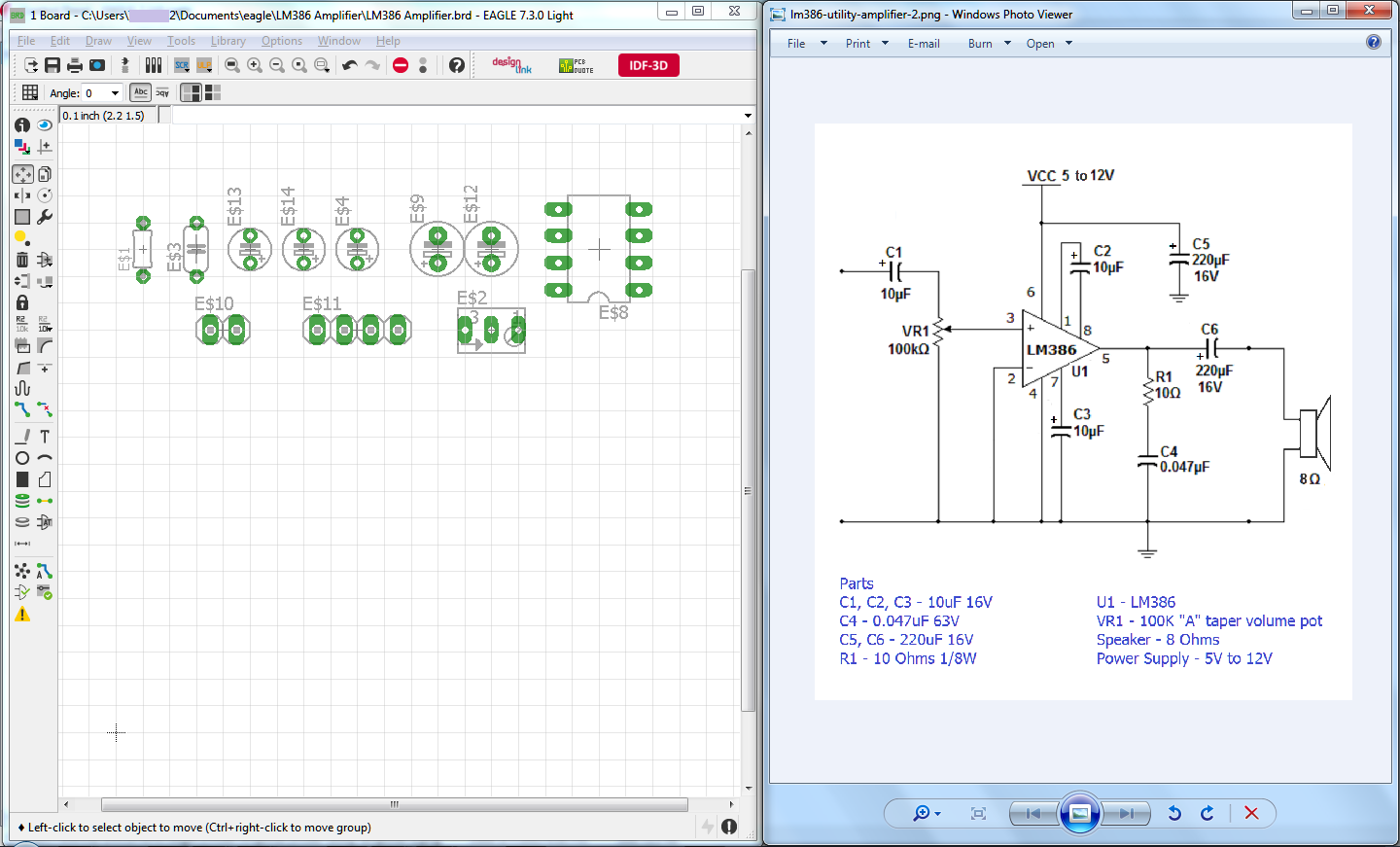Rotate the schematic image clockwise in Photo Viewer
This screenshot has height=847, width=1400.
pos(1206,814)
